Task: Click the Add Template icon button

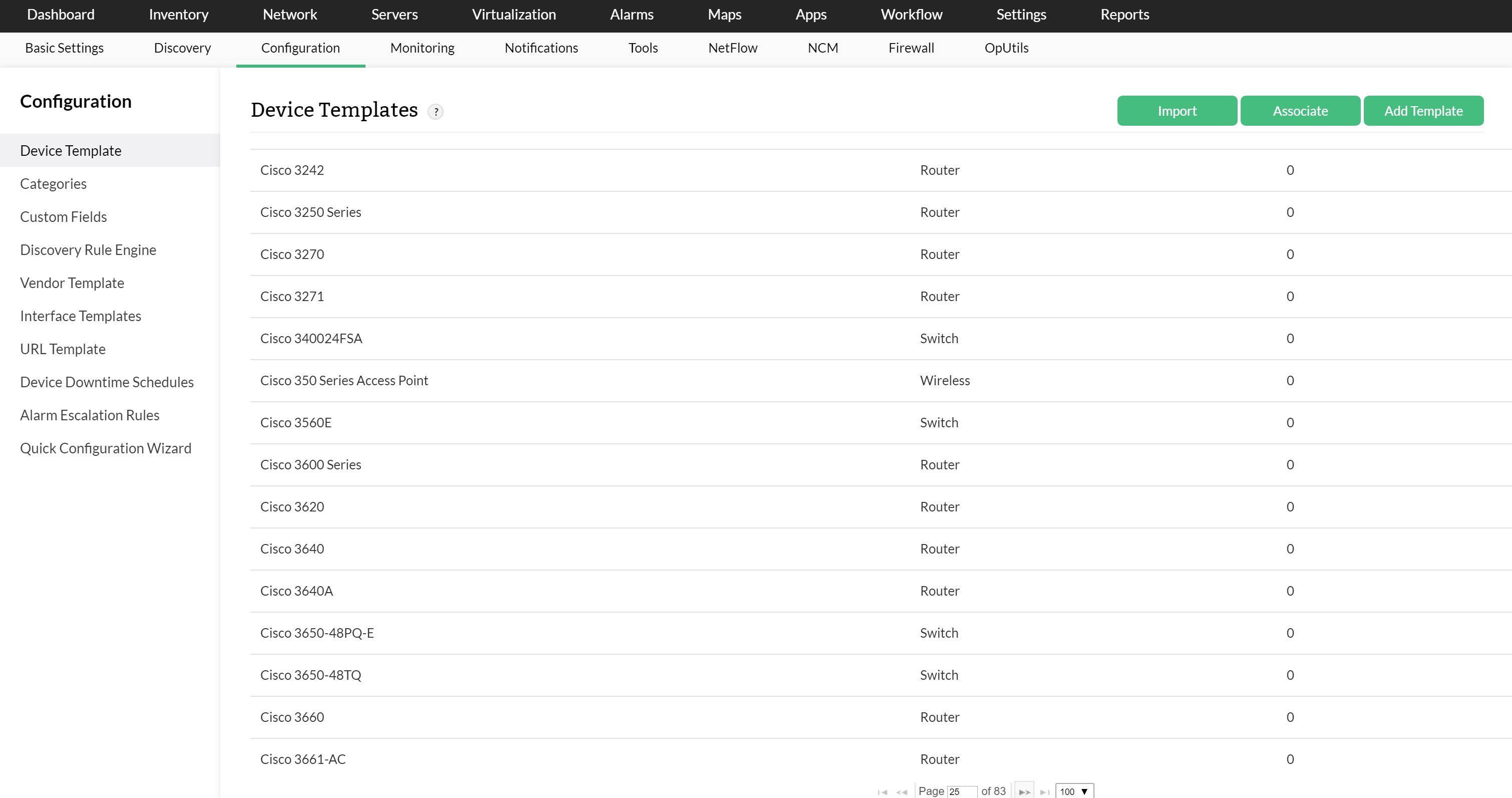Action: pos(1423,111)
